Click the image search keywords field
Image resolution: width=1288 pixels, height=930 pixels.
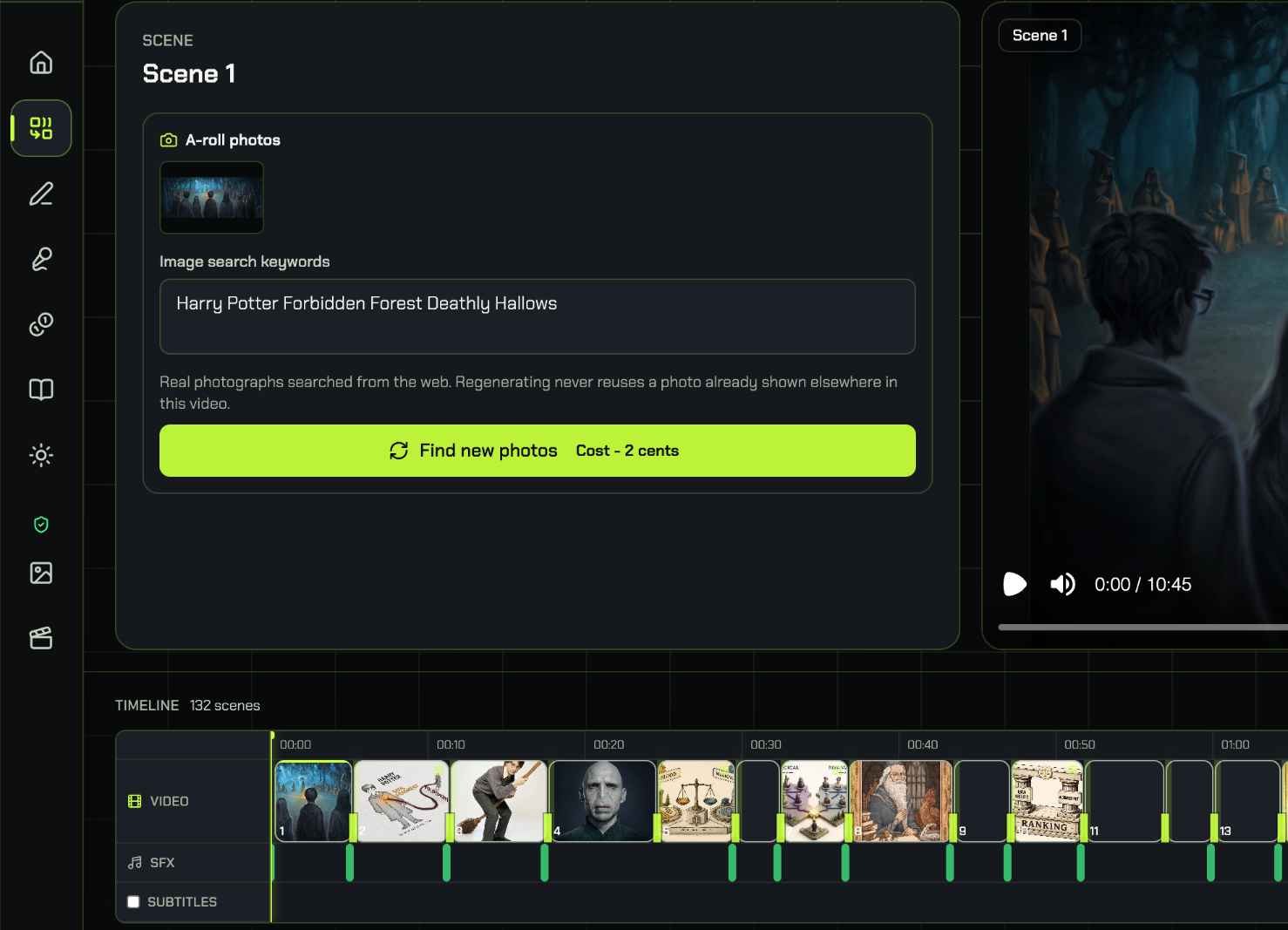click(x=538, y=316)
